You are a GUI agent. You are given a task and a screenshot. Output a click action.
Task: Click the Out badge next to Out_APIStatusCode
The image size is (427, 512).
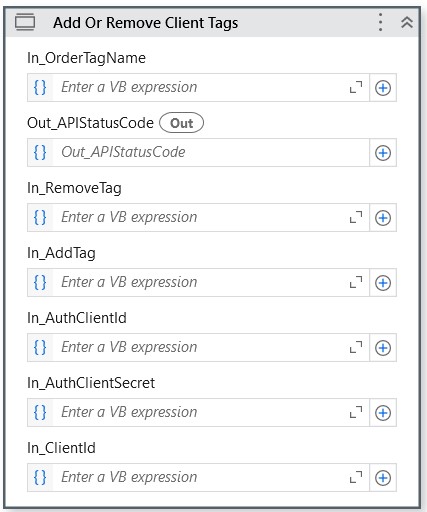click(x=181, y=123)
